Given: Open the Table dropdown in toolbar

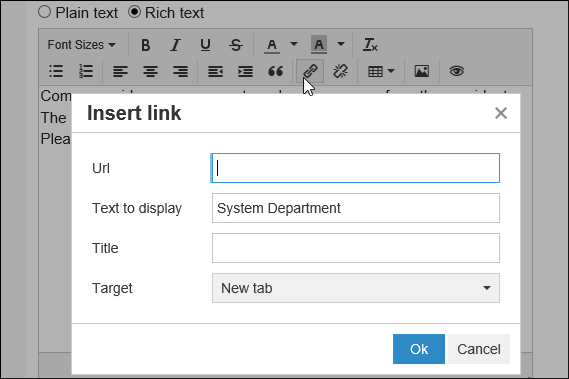Looking at the screenshot, I should pyautogui.click(x=381, y=71).
